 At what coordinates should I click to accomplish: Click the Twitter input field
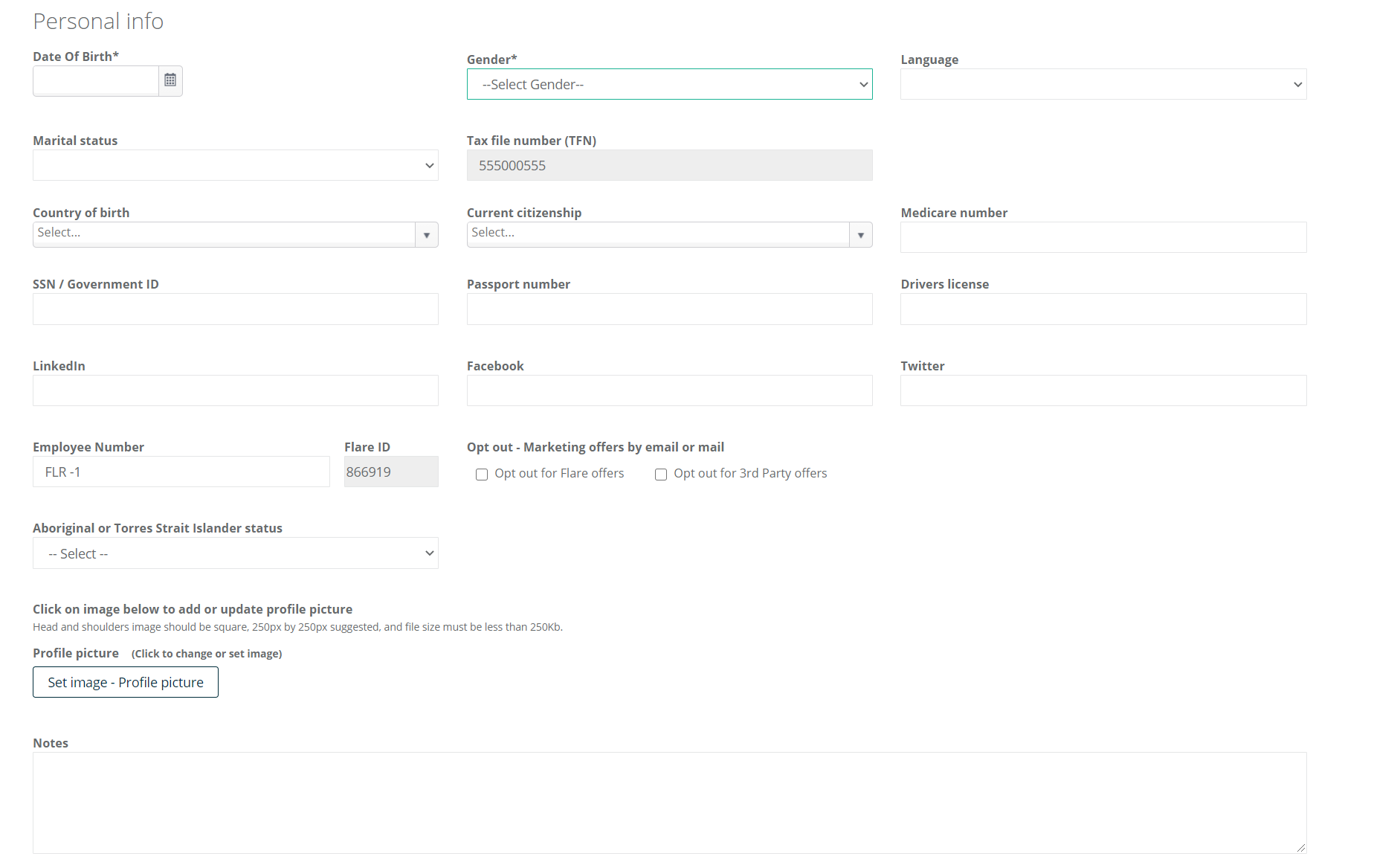click(x=1103, y=390)
